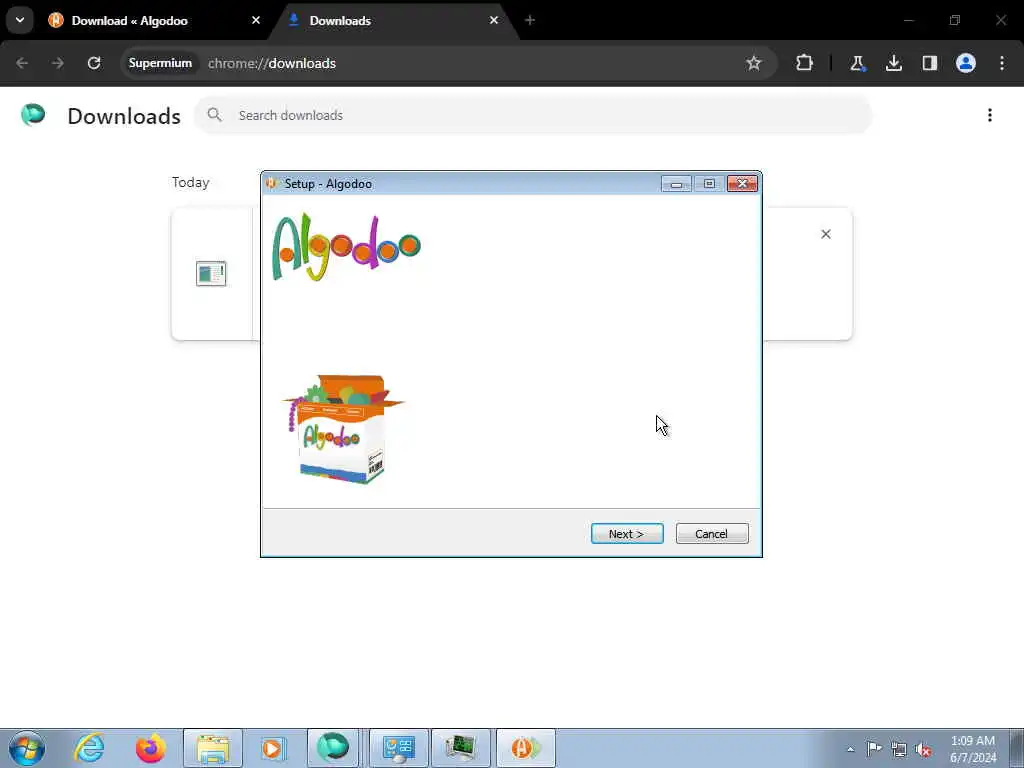Image resolution: width=1024 pixels, height=768 pixels.
Task: Close the Download « Algodoo tab
Action: click(256, 20)
